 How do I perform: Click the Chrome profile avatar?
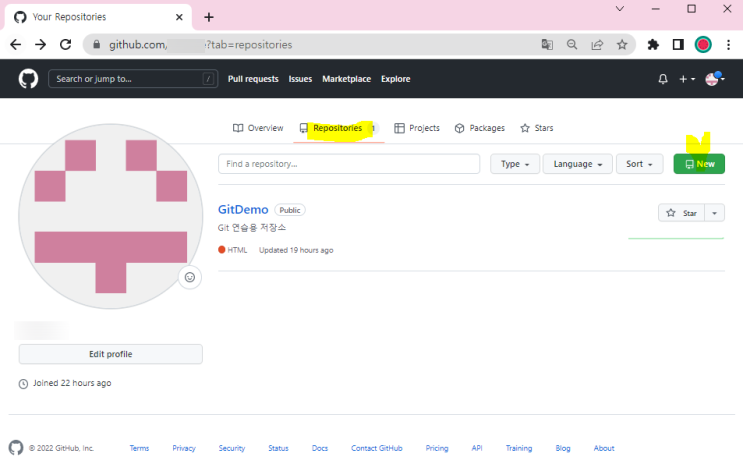click(x=703, y=45)
